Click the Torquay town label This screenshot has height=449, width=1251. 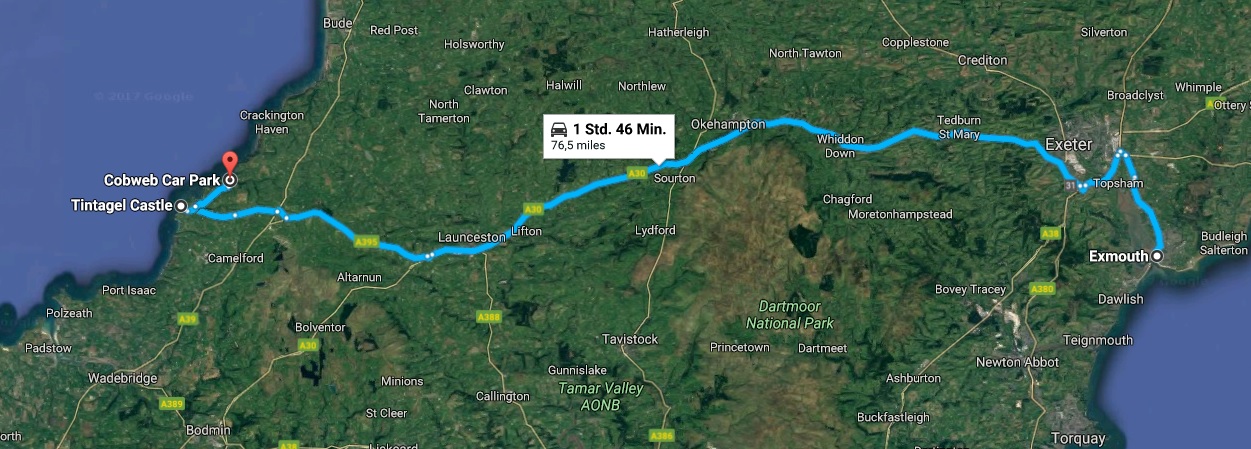tap(1079, 439)
